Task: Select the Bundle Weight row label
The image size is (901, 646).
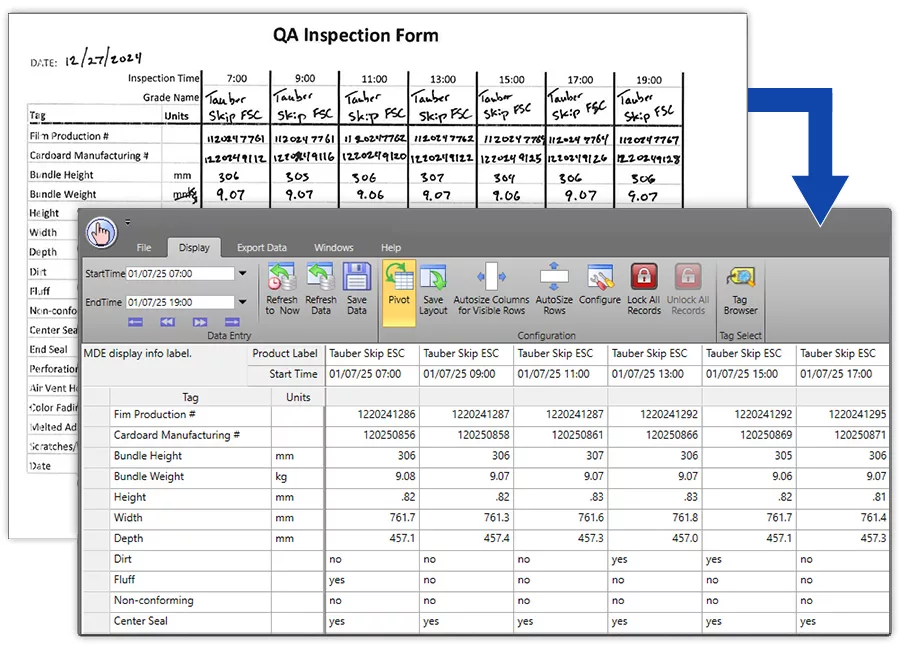Action: (149, 476)
